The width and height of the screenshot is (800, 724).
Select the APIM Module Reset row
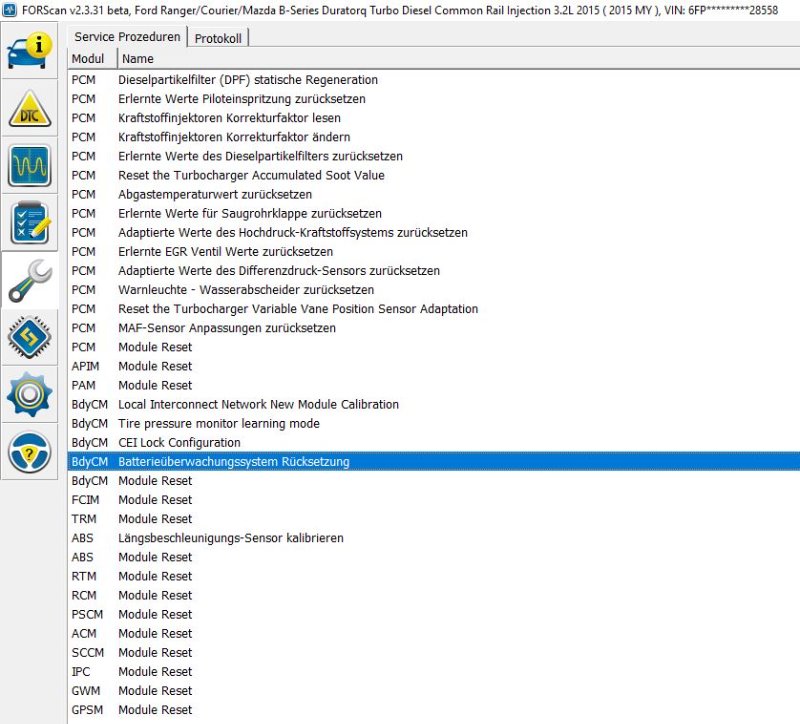pos(434,366)
